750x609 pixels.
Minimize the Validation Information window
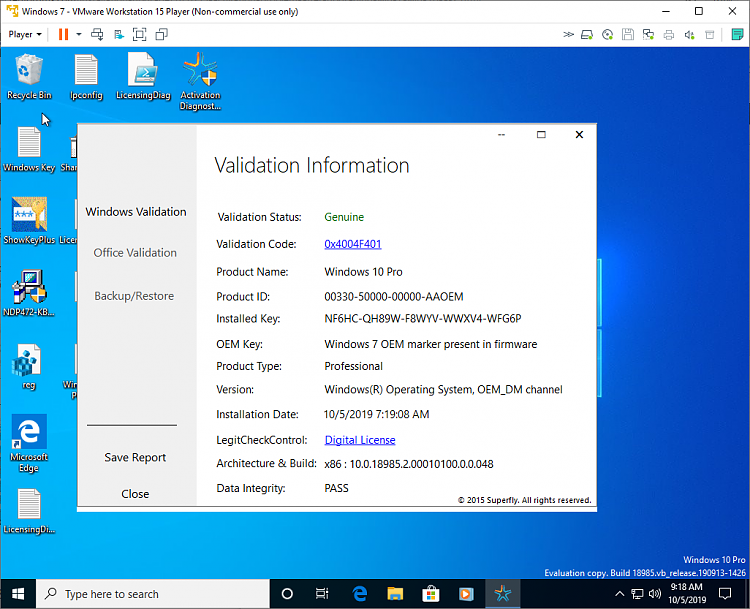tap(501, 134)
